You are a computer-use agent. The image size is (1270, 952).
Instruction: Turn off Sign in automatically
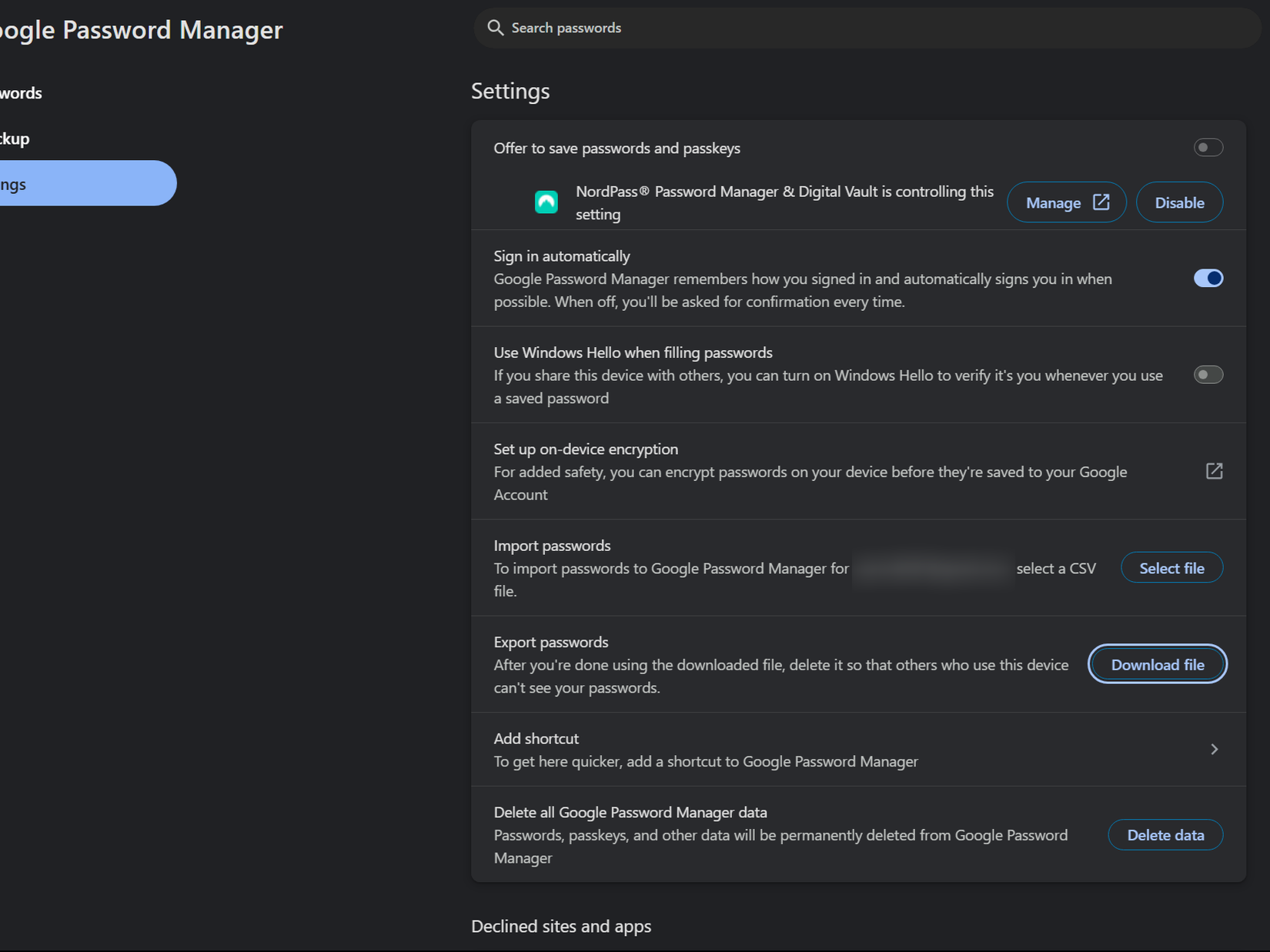pyautogui.click(x=1208, y=278)
